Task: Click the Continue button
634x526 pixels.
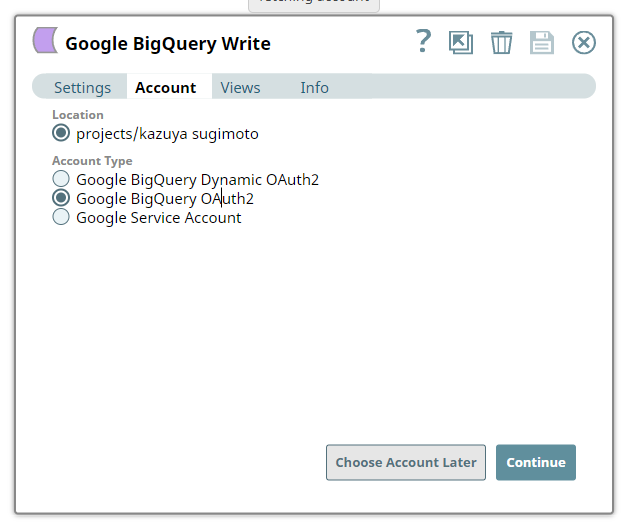Action: [x=536, y=462]
